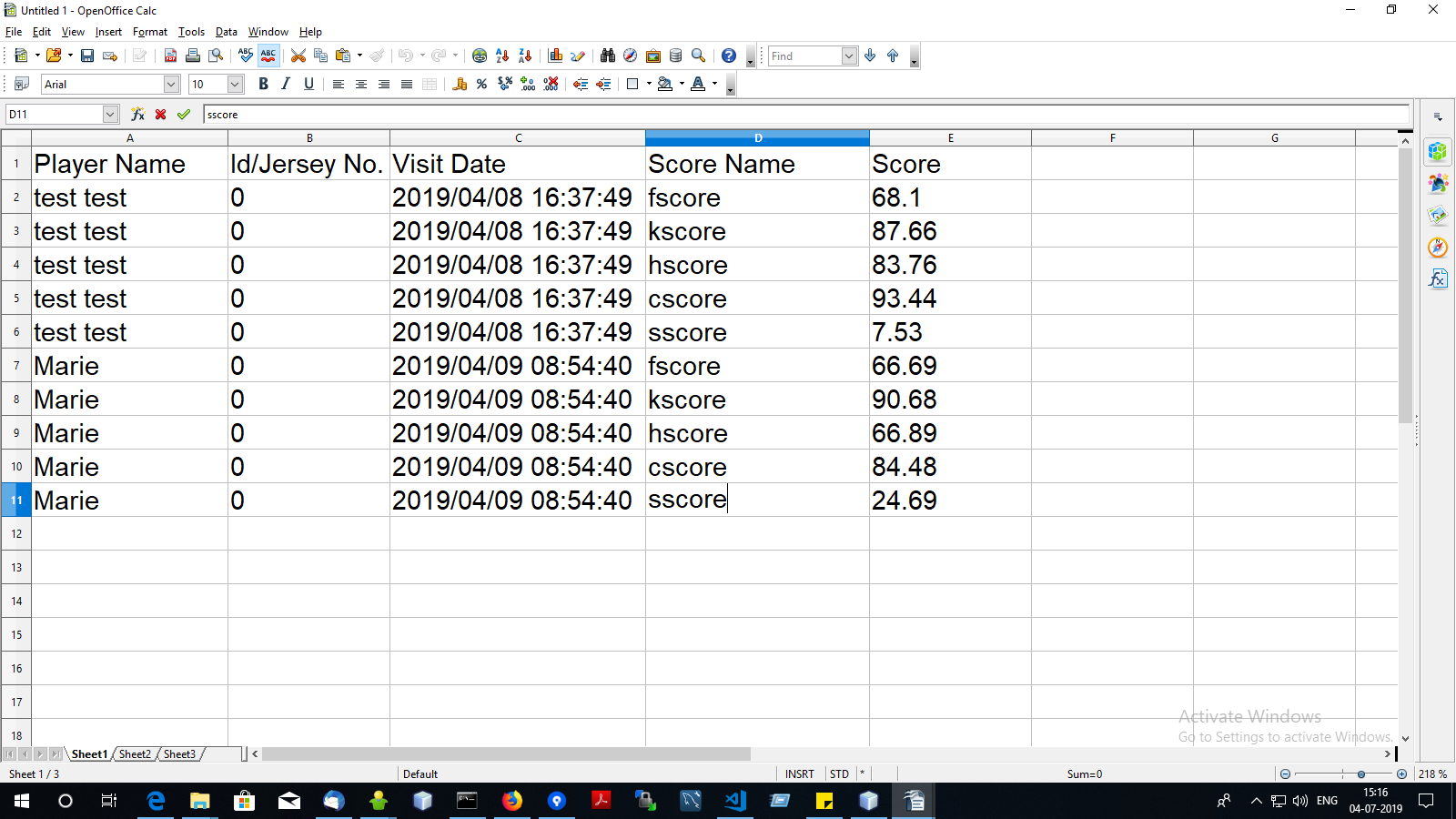
Task: Switch to Sheet2 tab
Action: tap(135, 754)
